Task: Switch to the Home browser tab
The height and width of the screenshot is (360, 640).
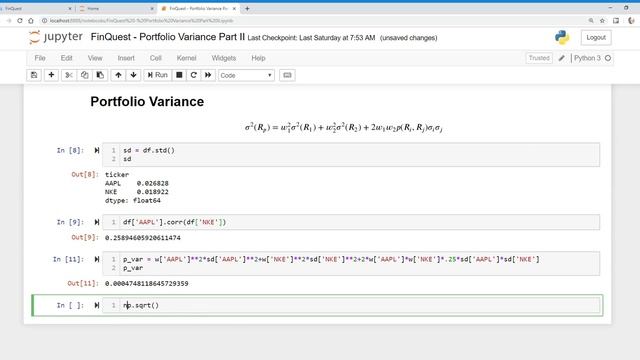Action: [x=116, y=8]
